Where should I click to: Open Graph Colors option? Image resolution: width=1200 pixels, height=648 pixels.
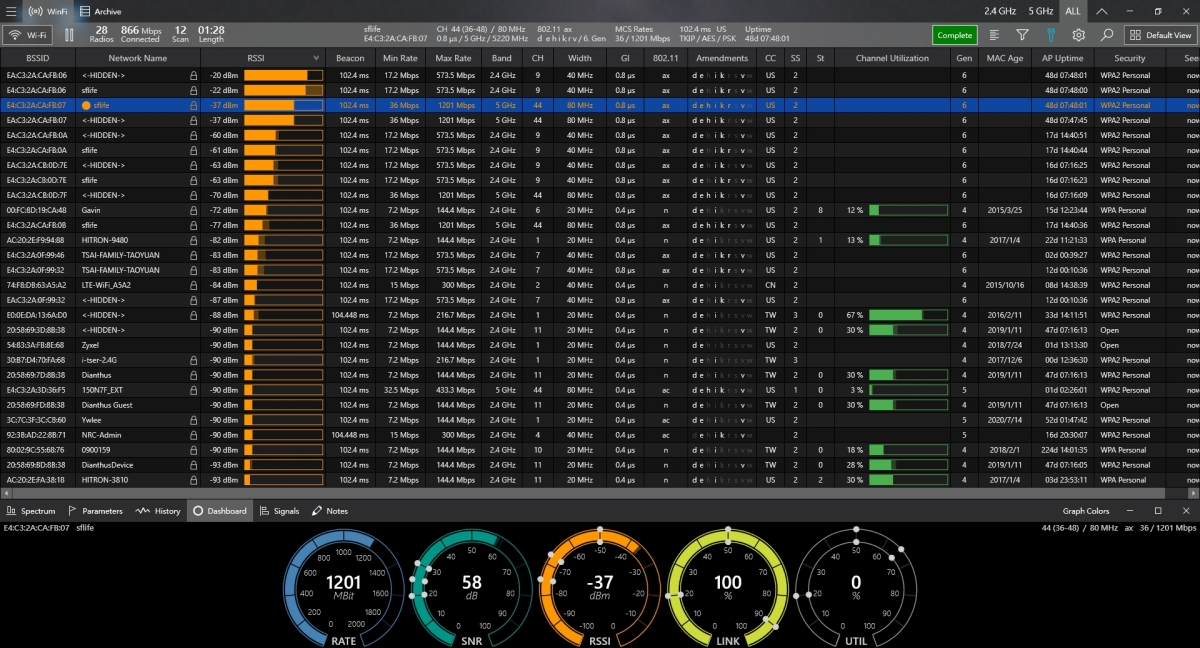(1085, 511)
